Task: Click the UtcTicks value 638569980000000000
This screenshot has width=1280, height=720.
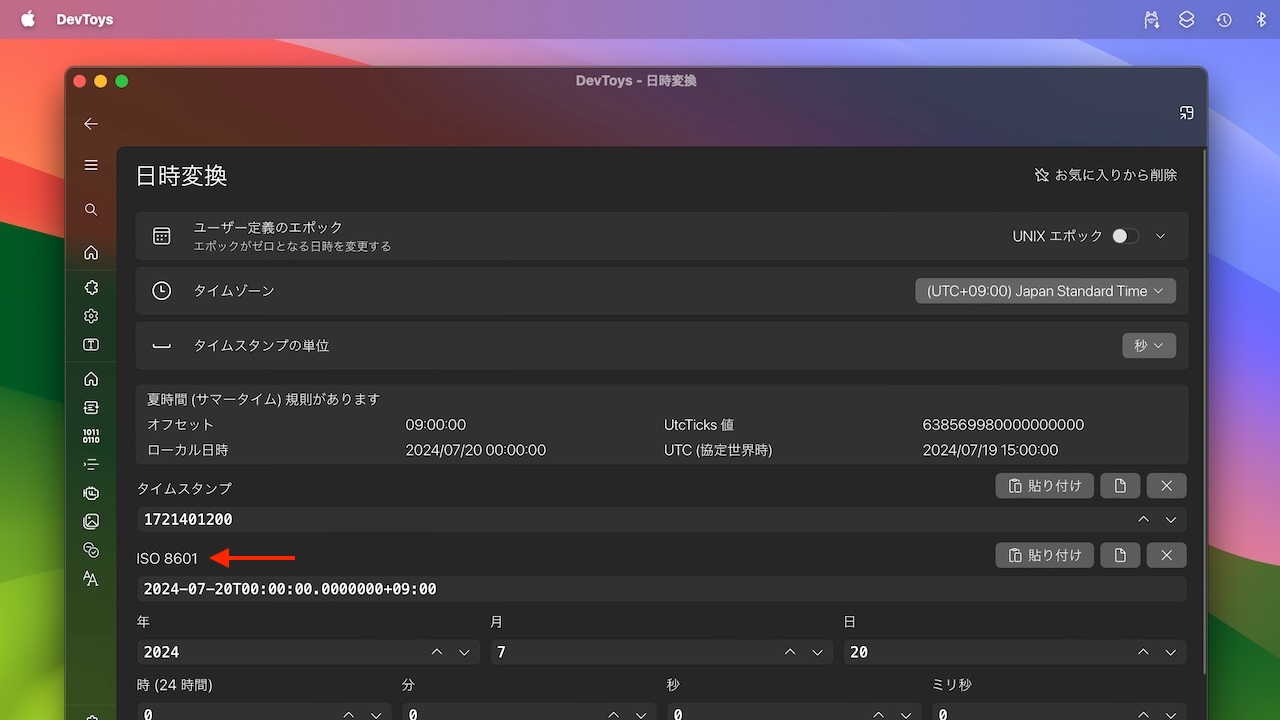Action: (1003, 425)
